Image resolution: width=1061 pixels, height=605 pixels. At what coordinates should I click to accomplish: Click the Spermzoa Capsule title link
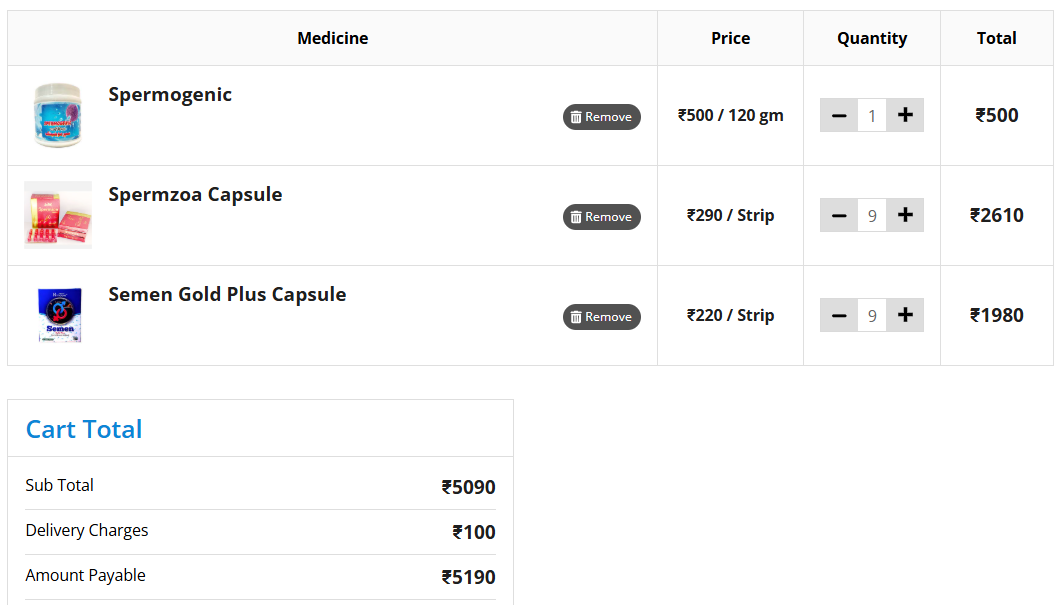click(195, 195)
